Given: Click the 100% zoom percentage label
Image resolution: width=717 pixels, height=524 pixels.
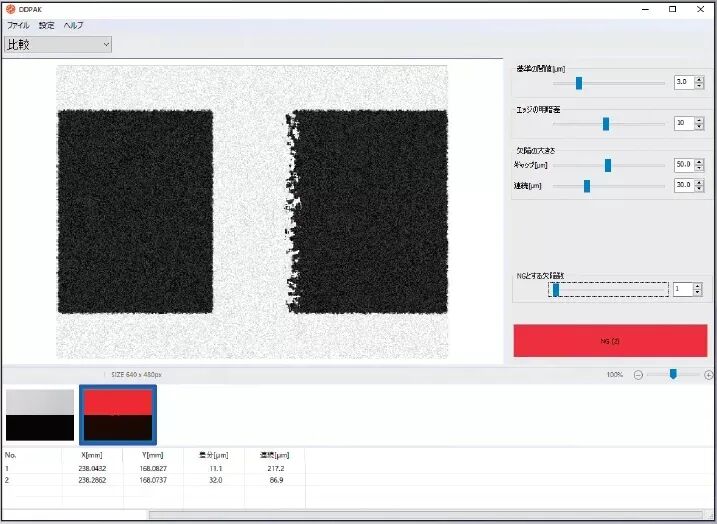Looking at the screenshot, I should point(615,374).
